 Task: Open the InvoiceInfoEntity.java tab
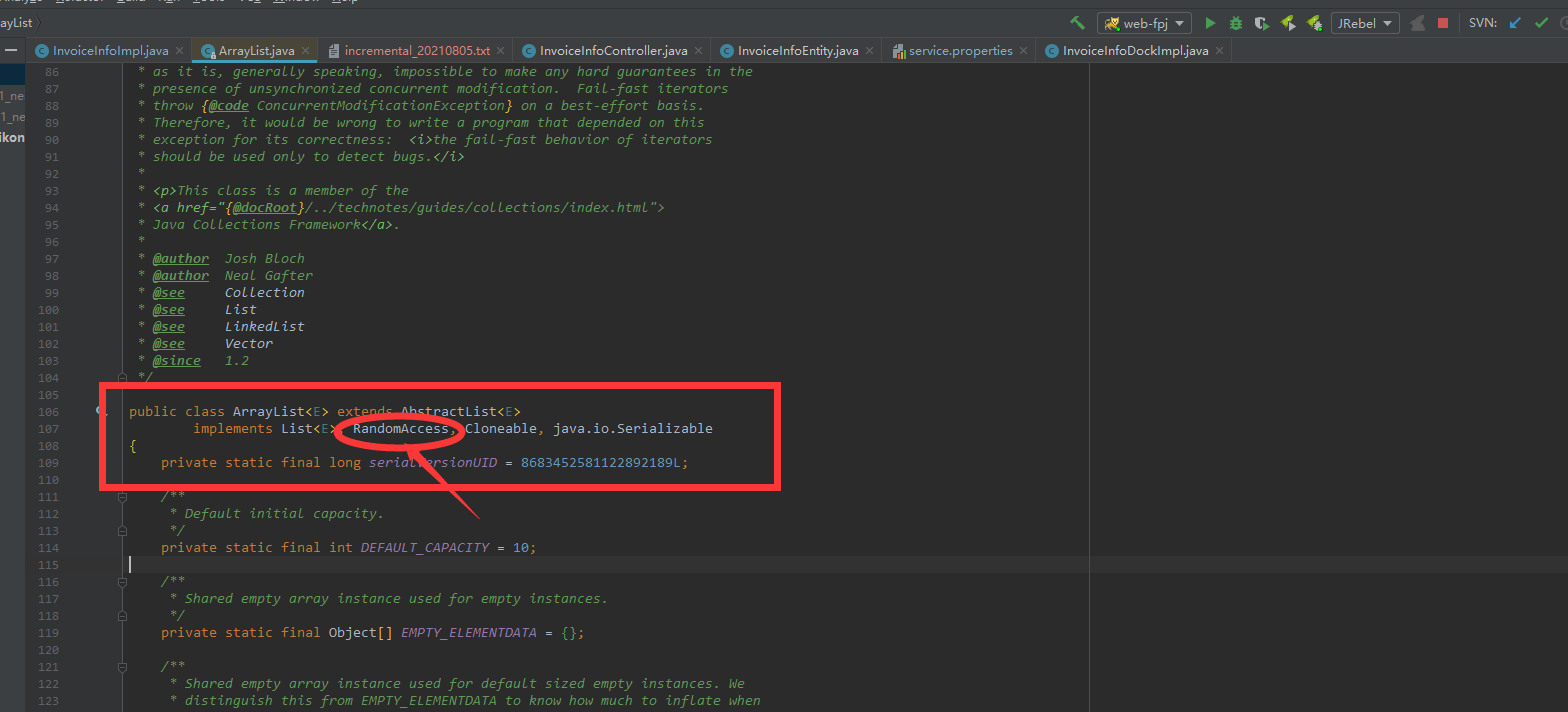(x=798, y=50)
